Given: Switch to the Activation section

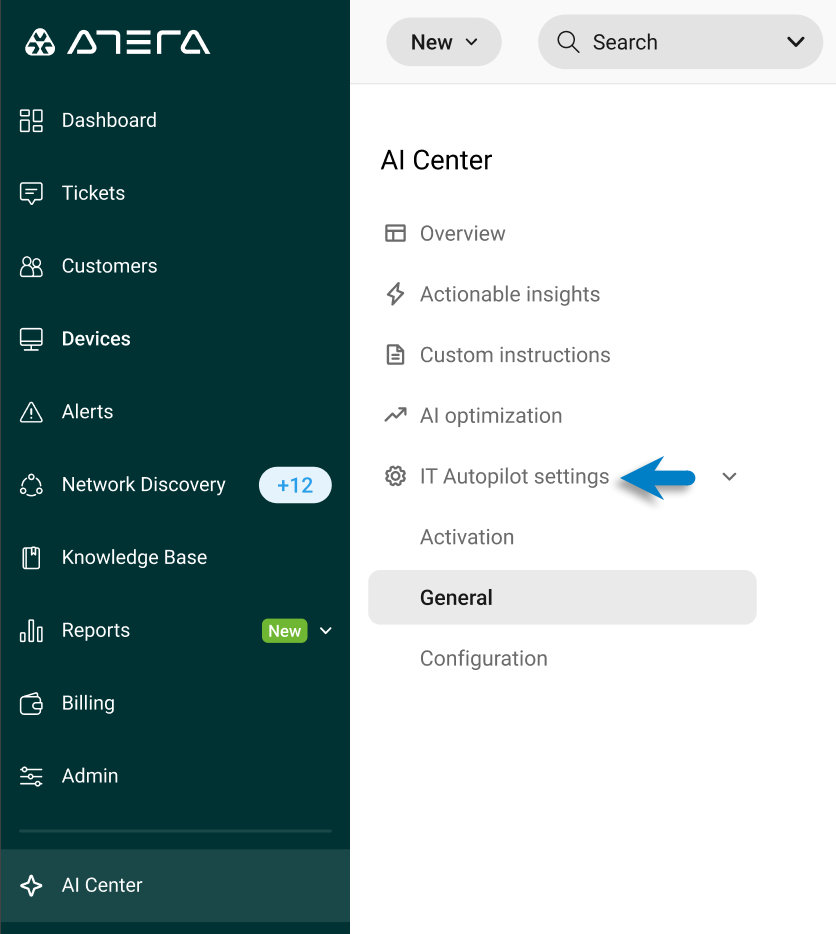Looking at the screenshot, I should [466, 537].
